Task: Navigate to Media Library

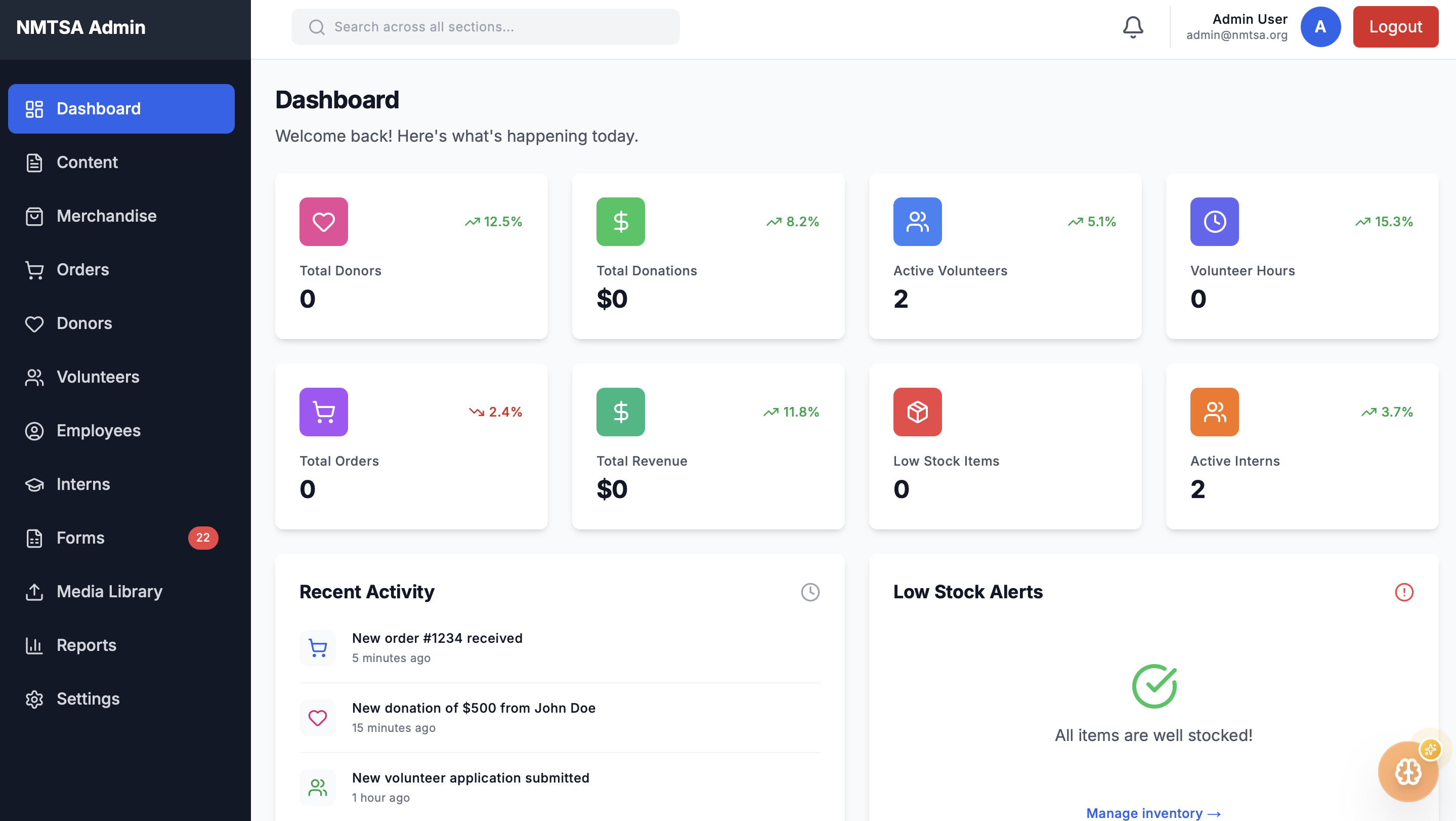Action: point(109,591)
